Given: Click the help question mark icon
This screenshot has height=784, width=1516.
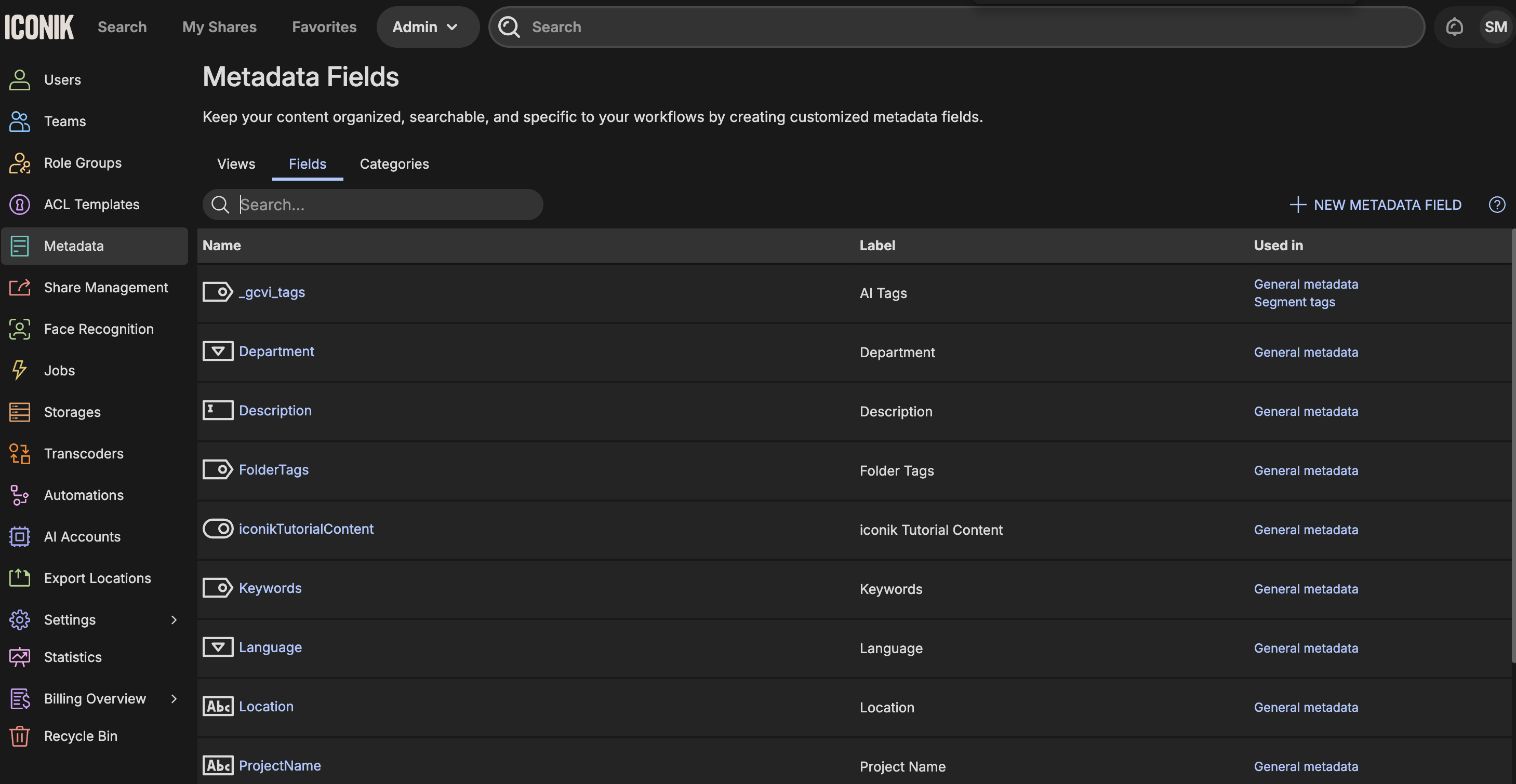Looking at the screenshot, I should point(1497,205).
